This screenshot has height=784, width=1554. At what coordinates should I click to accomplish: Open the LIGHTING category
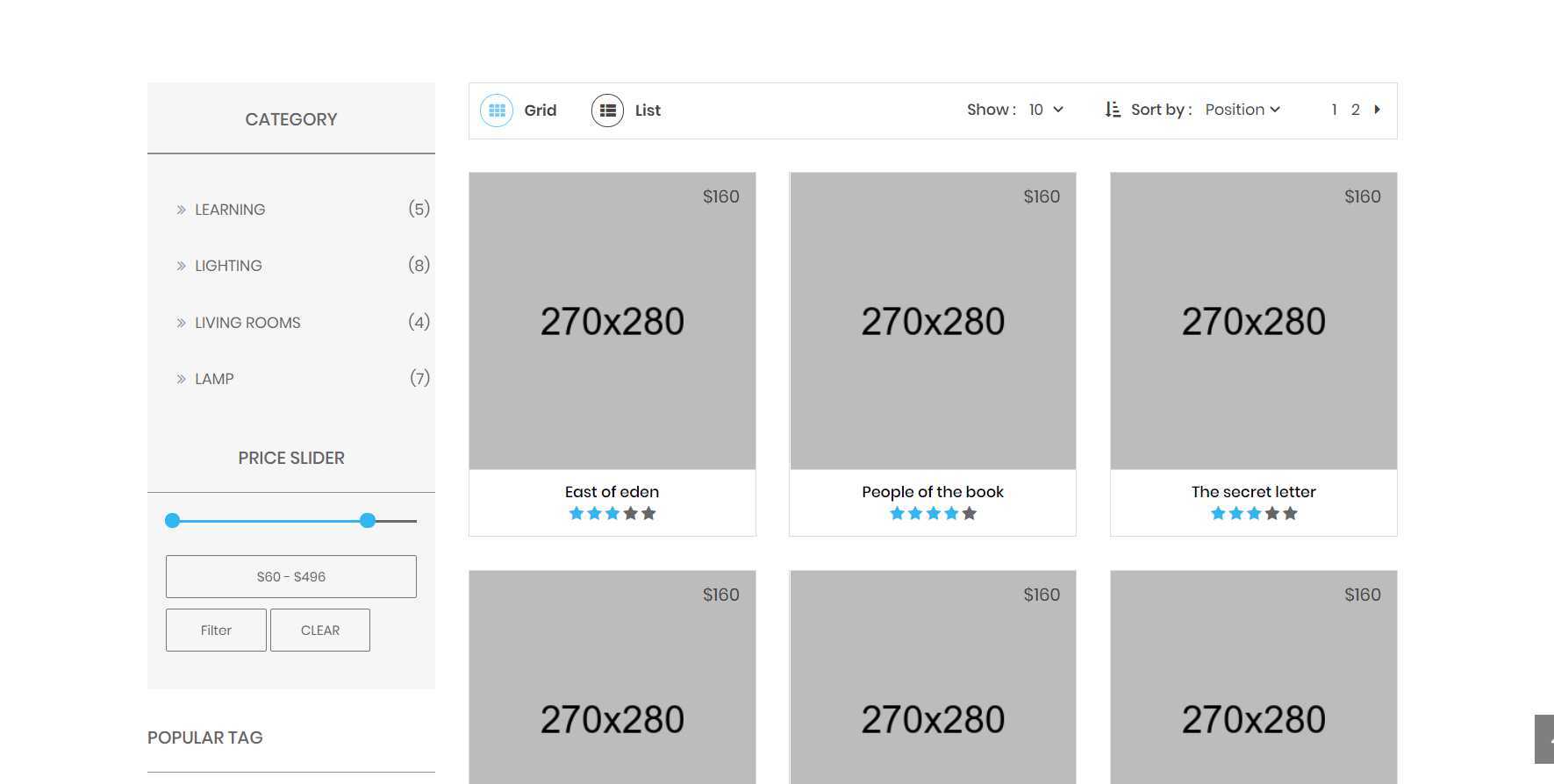pyautogui.click(x=228, y=266)
